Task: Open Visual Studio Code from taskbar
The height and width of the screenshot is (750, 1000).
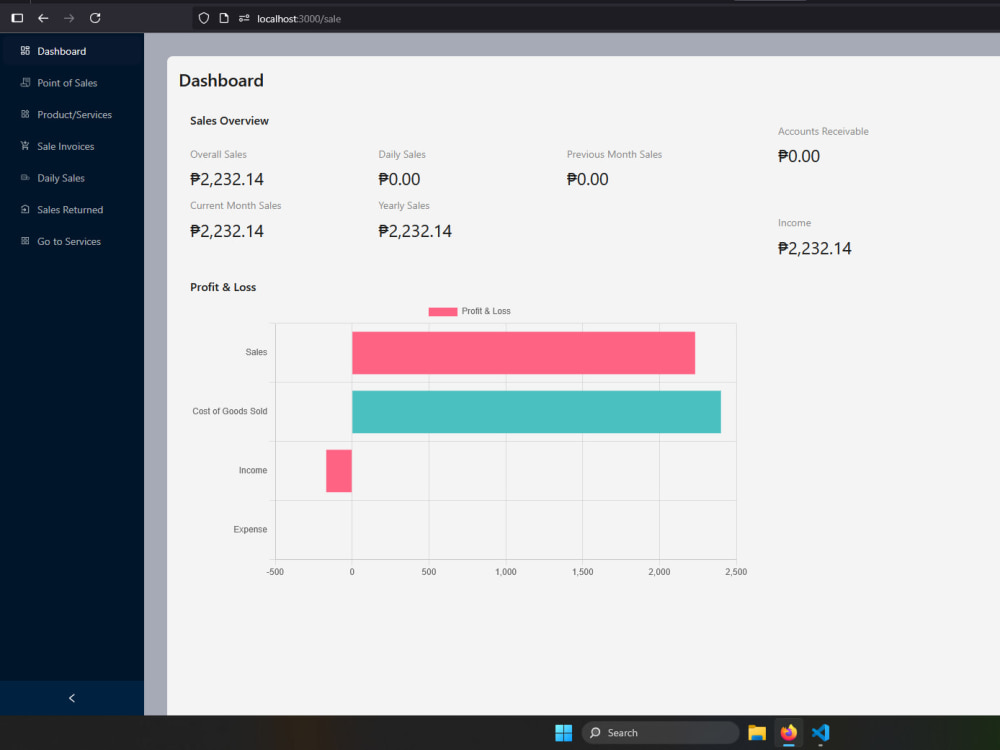Action: pos(820,733)
